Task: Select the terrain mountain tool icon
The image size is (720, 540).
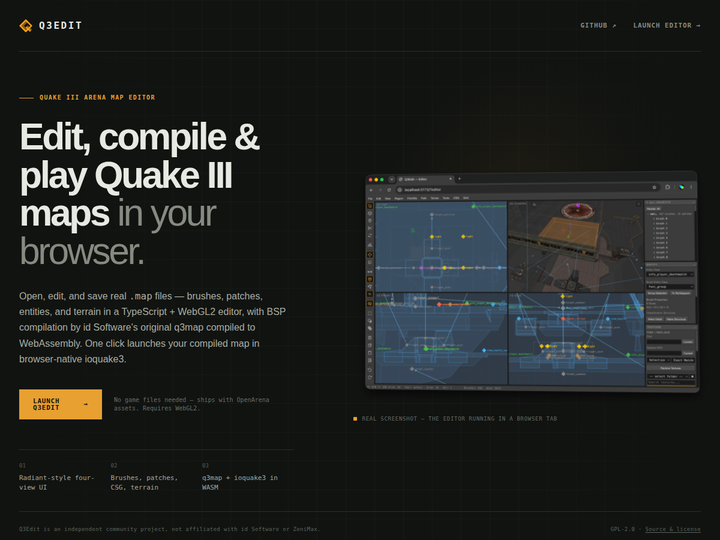Action: (370, 245)
